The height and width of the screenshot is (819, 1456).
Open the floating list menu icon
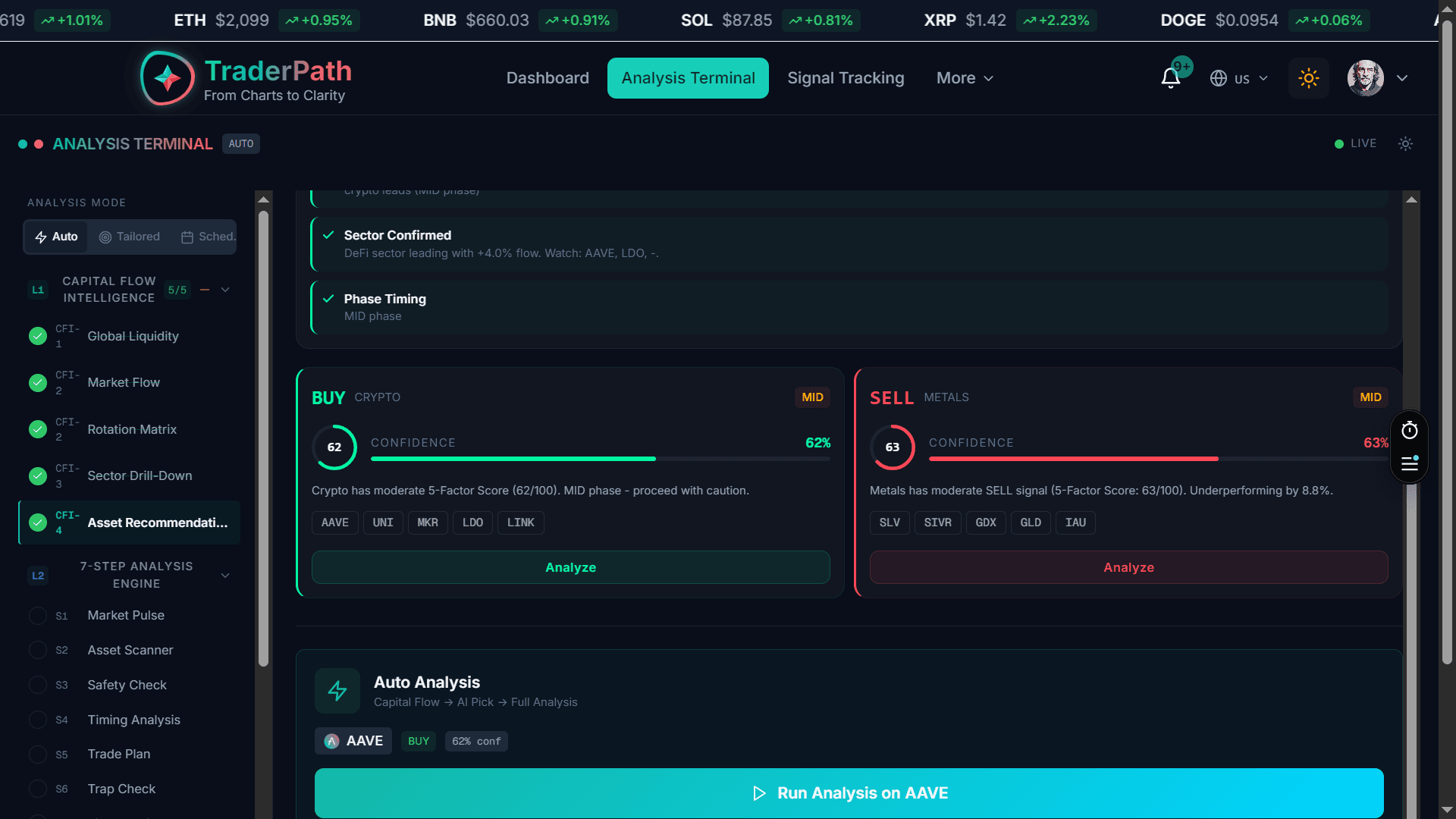tap(1410, 463)
